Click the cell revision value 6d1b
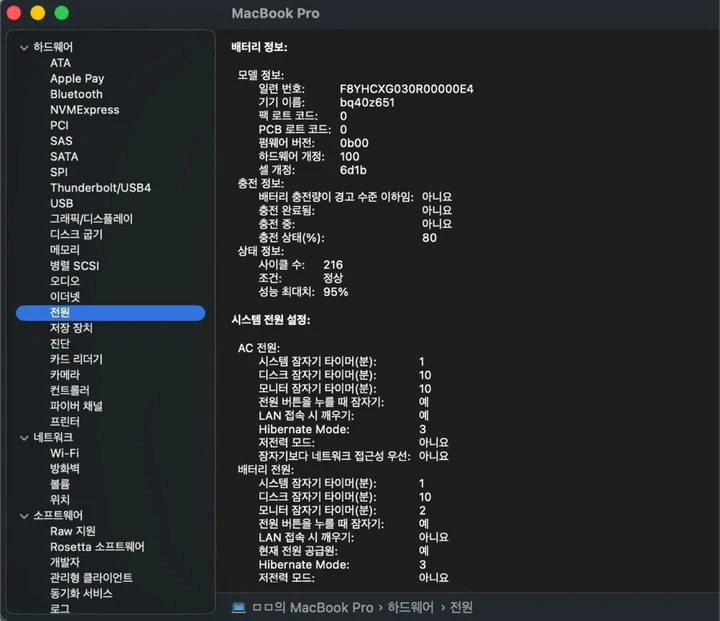The width and height of the screenshot is (720, 621). (x=353, y=170)
